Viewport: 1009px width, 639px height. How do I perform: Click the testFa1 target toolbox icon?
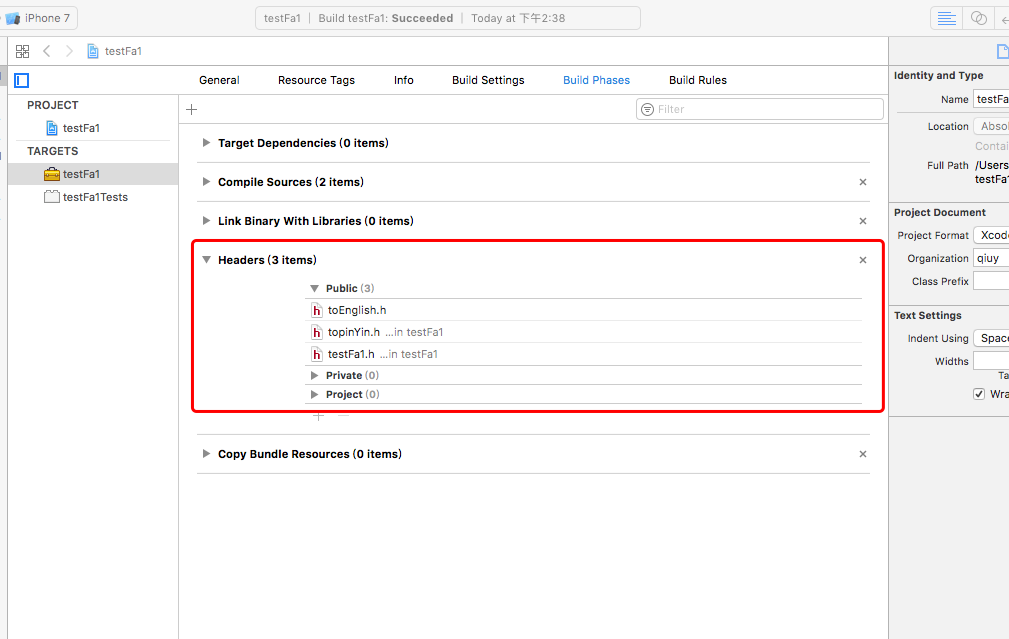point(51,174)
